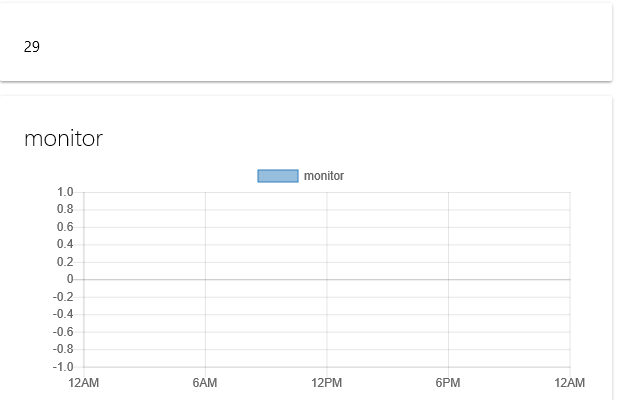Click the 0 label on y-axis

70,279
